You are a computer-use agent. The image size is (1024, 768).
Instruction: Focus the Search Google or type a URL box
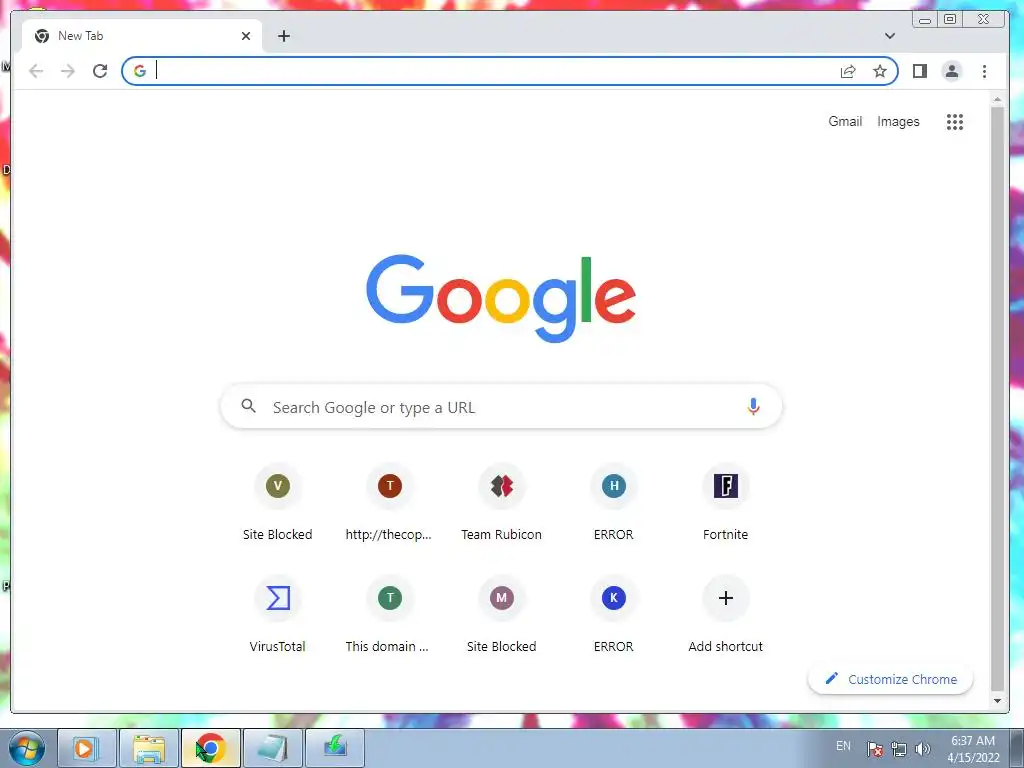coord(502,407)
